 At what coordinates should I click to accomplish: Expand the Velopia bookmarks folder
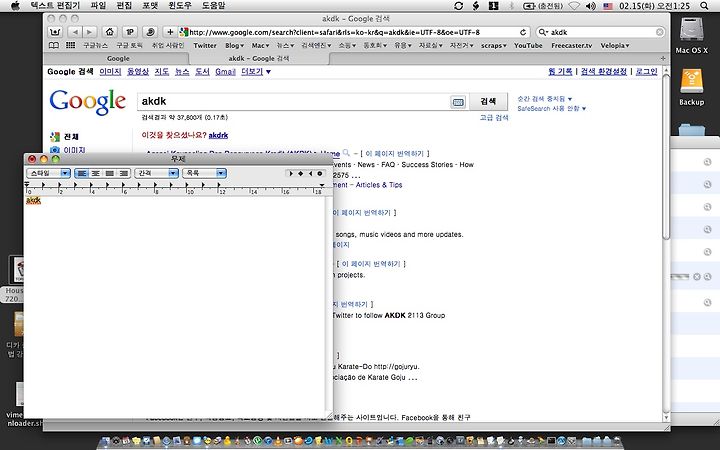[x=614, y=45]
